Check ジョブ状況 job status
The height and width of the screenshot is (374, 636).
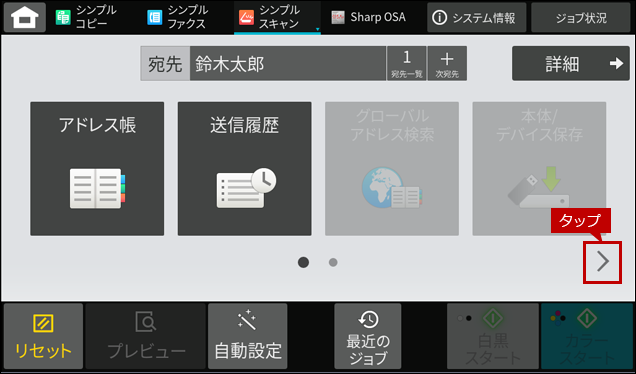coord(581,17)
